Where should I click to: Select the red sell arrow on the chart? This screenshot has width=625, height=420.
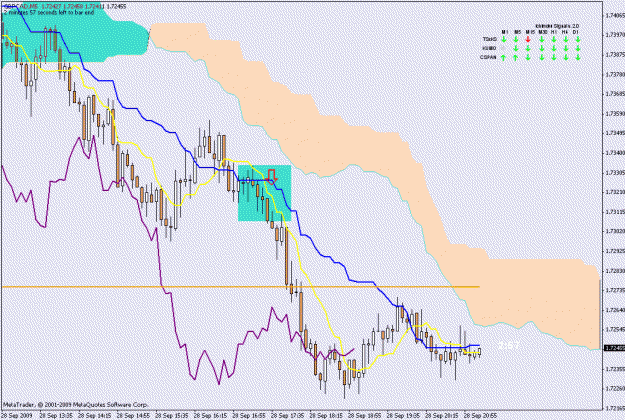click(272, 176)
